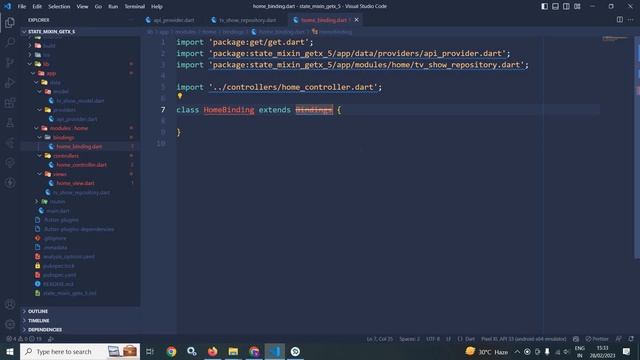Click the errors and warnings status indicator

pos(23,339)
